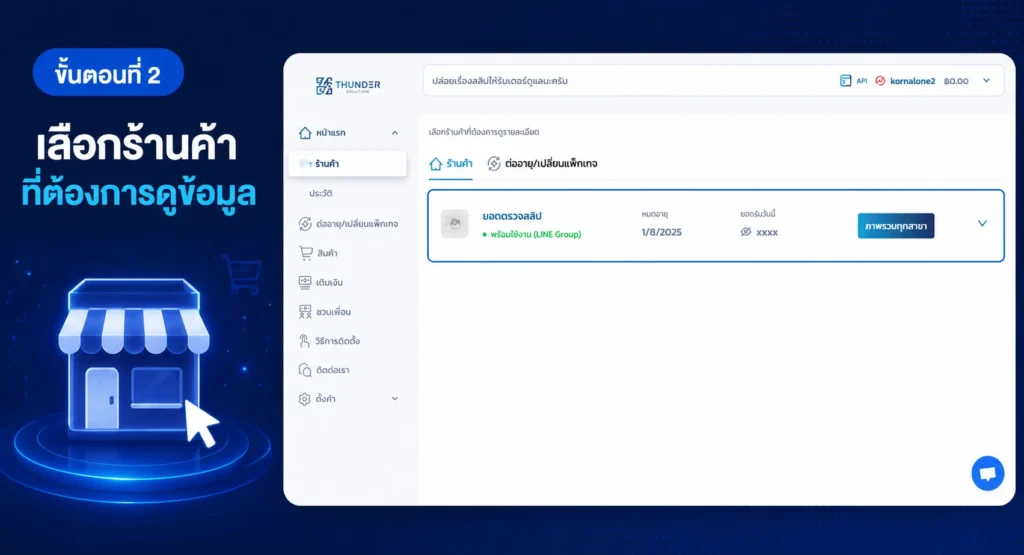
Task: Click the API icon in the header
Action: click(845, 81)
